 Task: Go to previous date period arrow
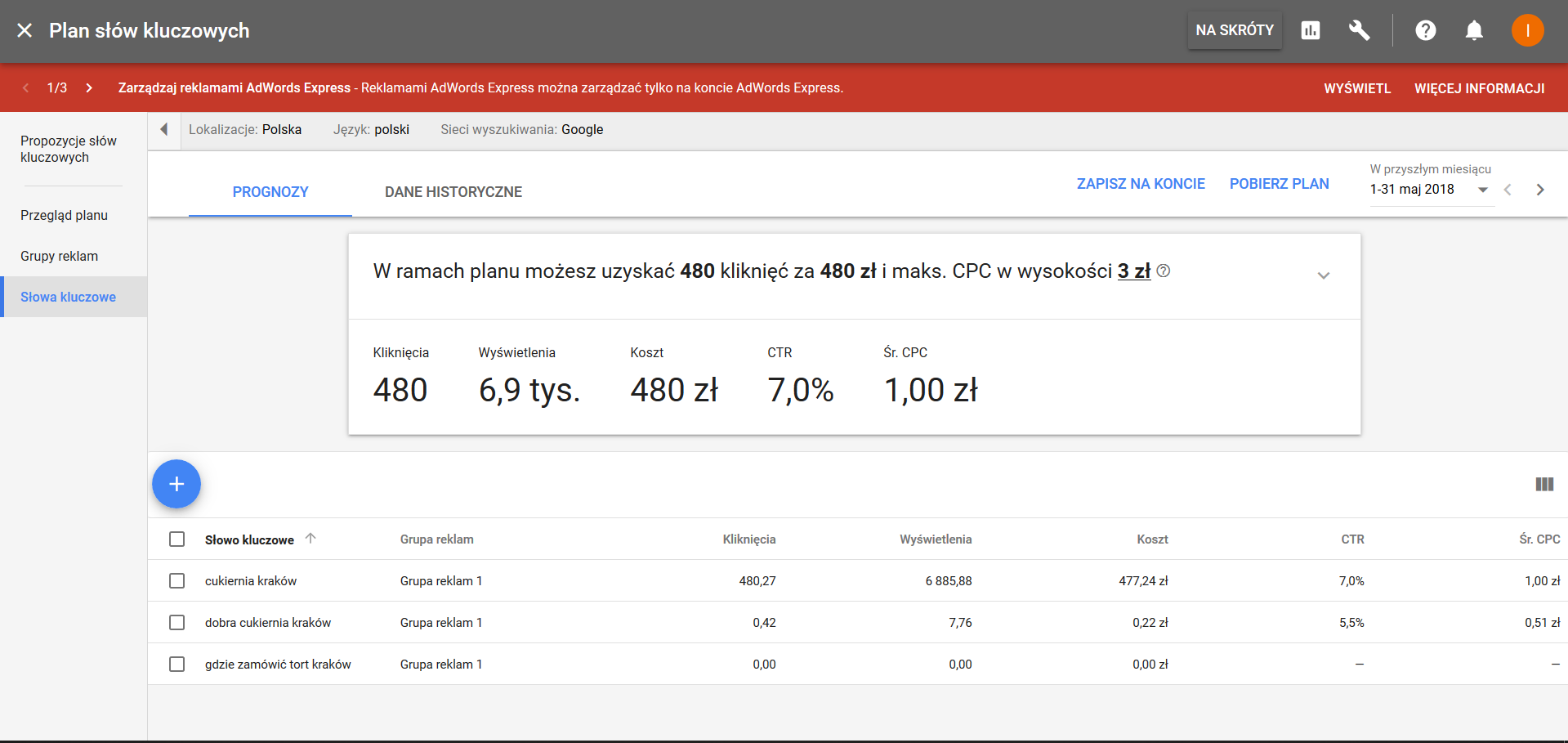pyautogui.click(x=1508, y=190)
